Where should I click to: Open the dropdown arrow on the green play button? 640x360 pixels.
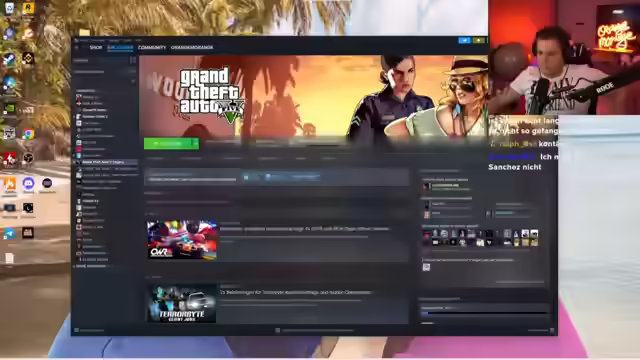196,143
